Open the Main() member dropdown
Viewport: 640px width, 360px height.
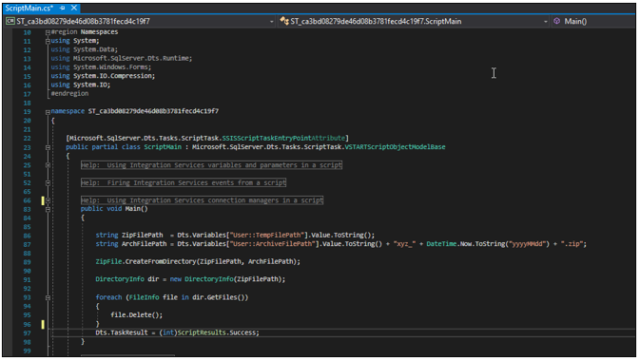(x=593, y=21)
